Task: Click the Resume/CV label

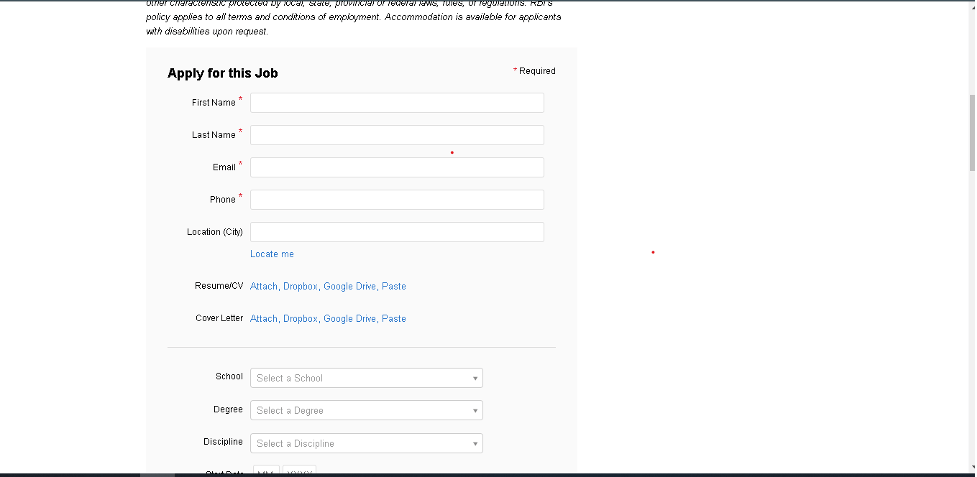Action: click(219, 286)
